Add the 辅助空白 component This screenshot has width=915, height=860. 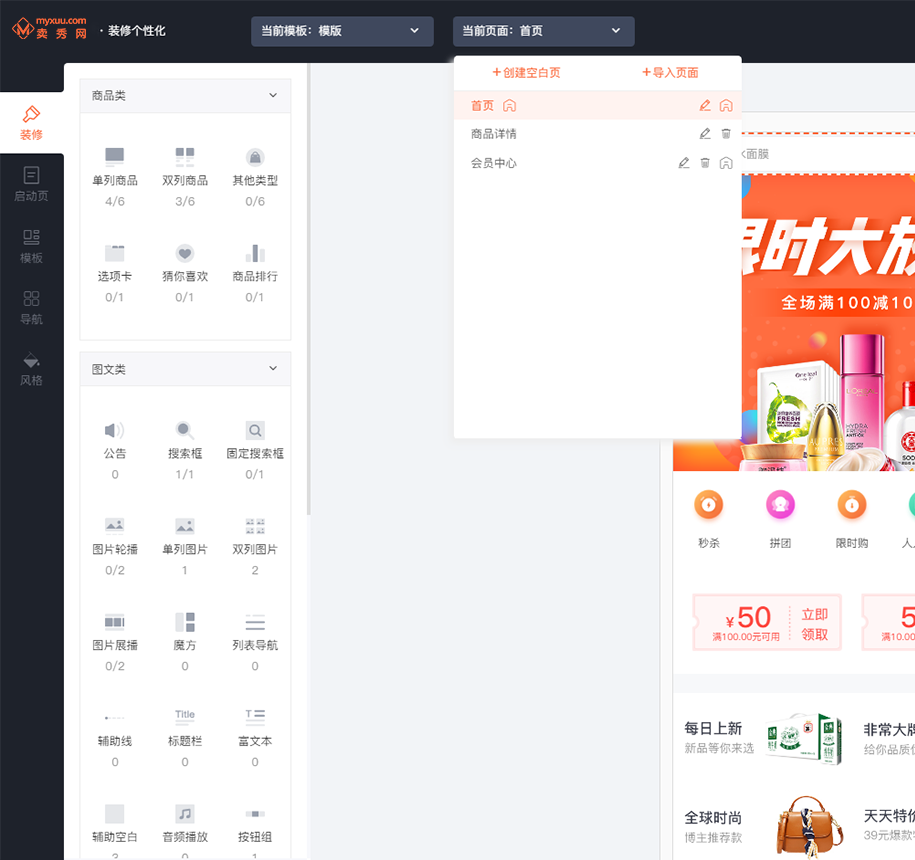114,830
